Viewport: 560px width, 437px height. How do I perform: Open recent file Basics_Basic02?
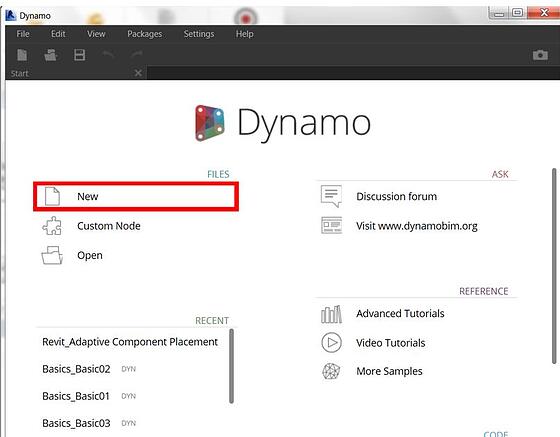click(76, 369)
